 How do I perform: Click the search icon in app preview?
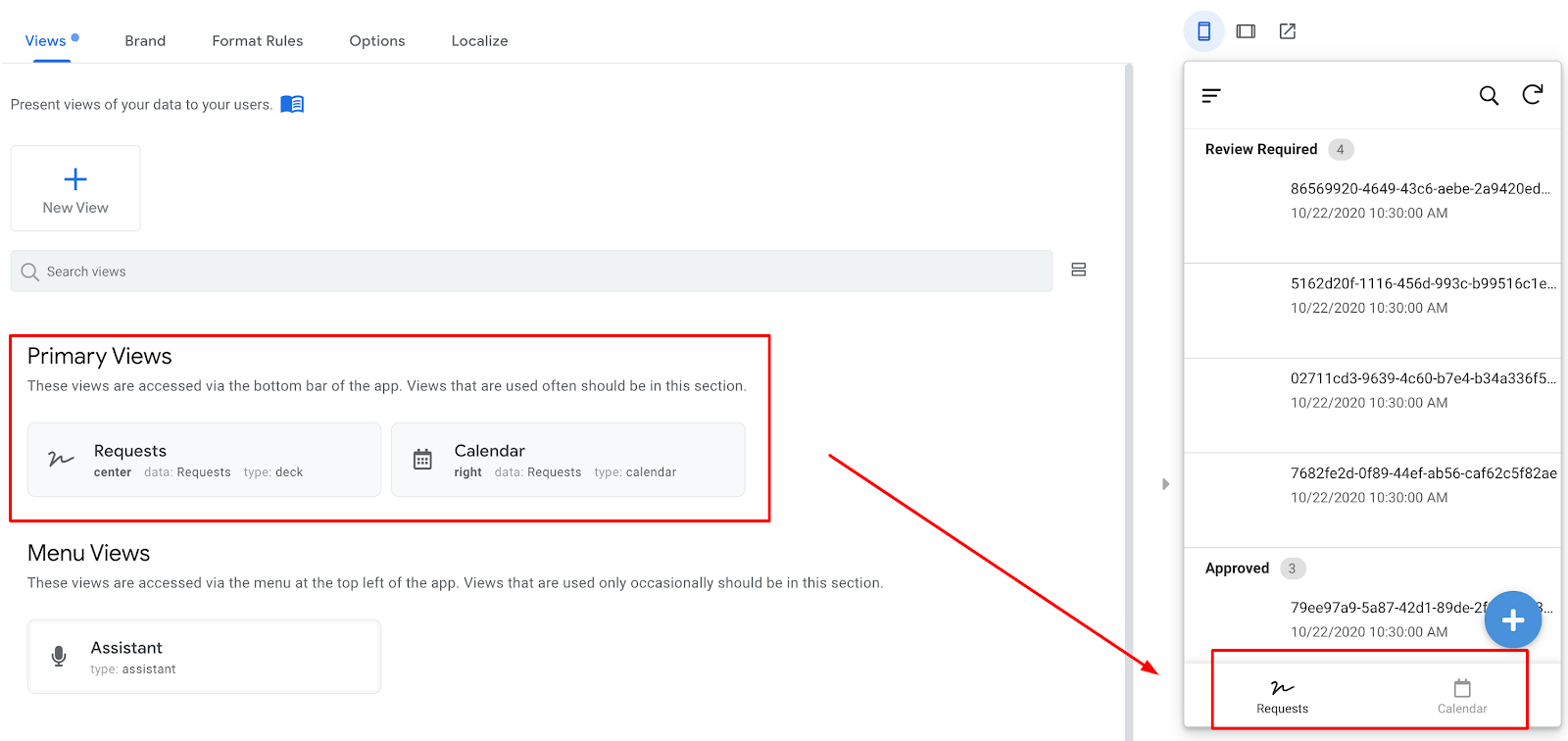coord(1489,95)
